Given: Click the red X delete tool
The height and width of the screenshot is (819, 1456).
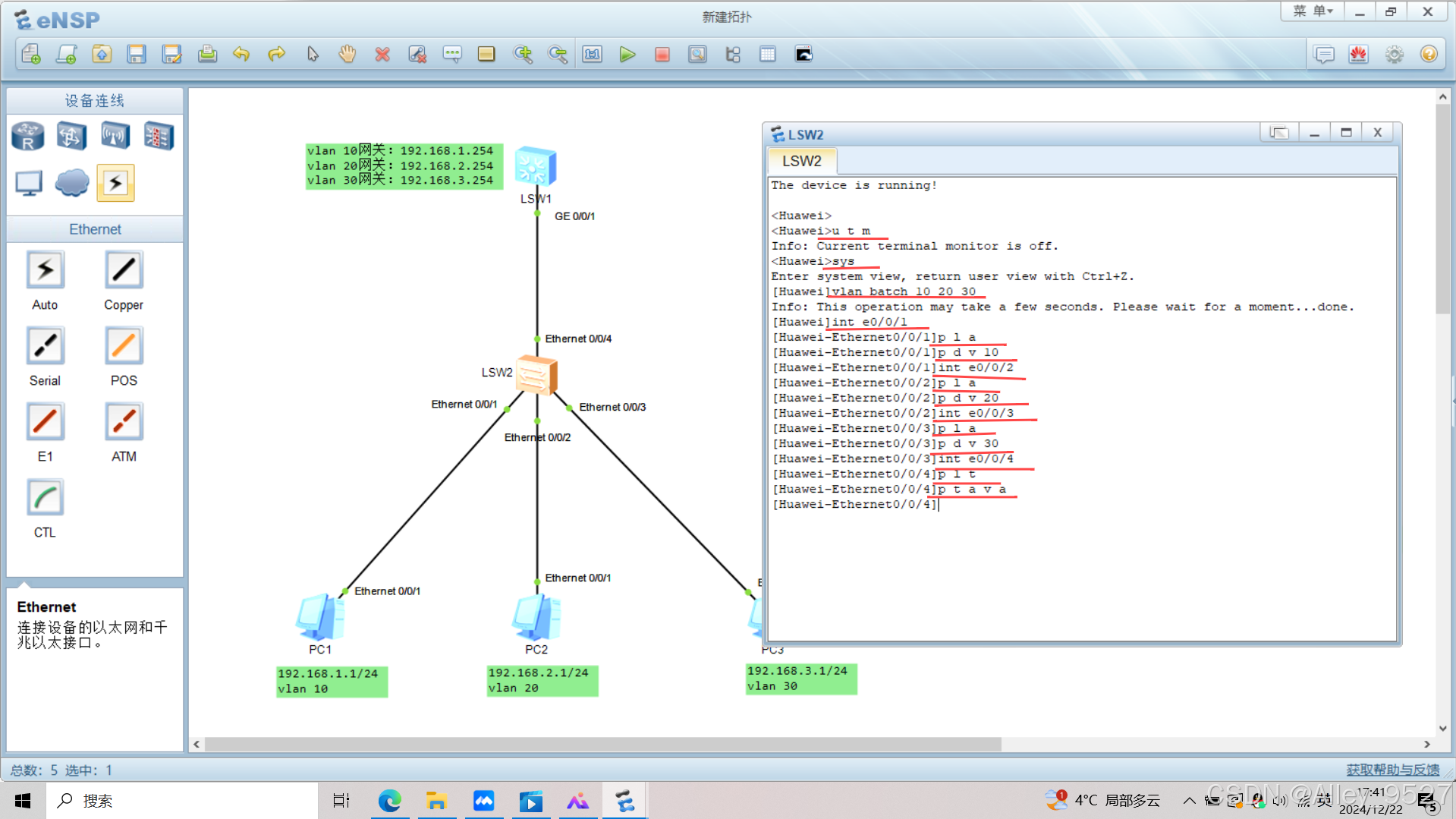Looking at the screenshot, I should point(382,54).
